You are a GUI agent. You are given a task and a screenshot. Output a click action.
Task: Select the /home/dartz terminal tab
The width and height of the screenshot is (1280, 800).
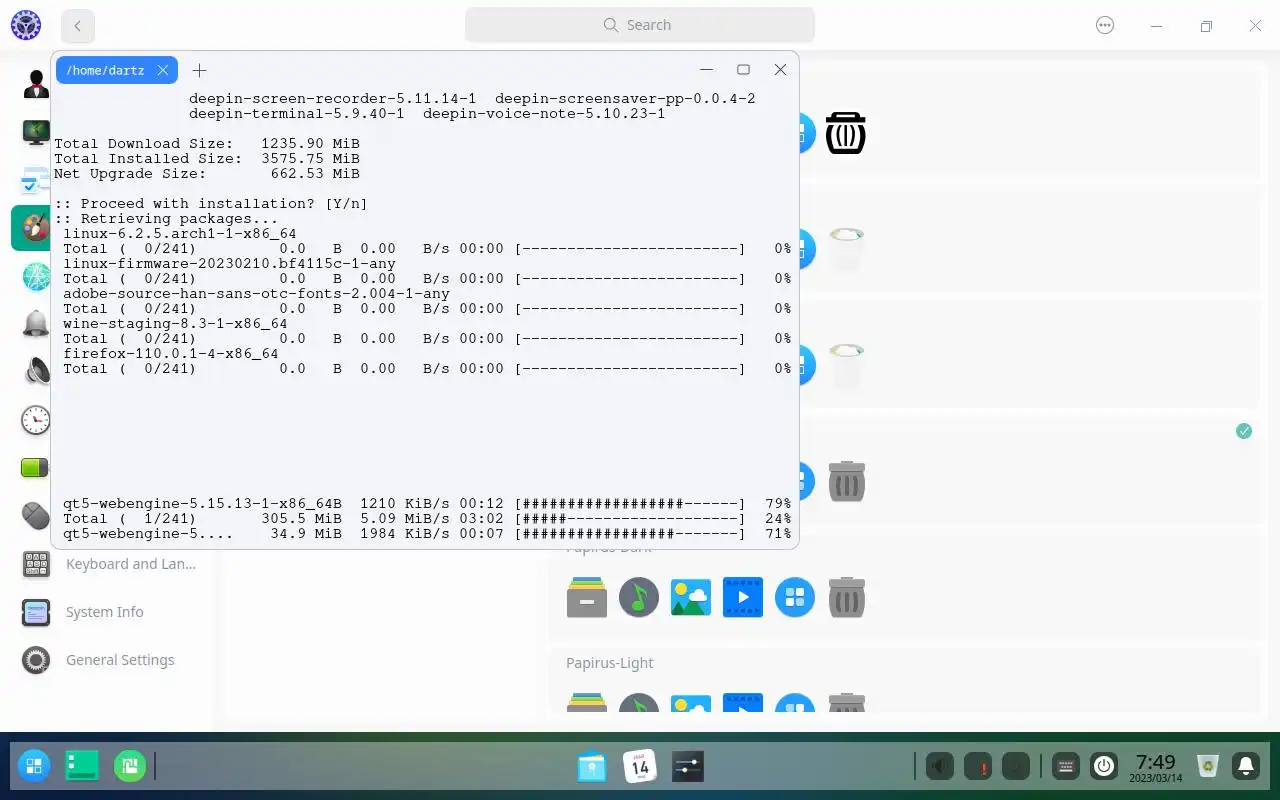(105, 70)
